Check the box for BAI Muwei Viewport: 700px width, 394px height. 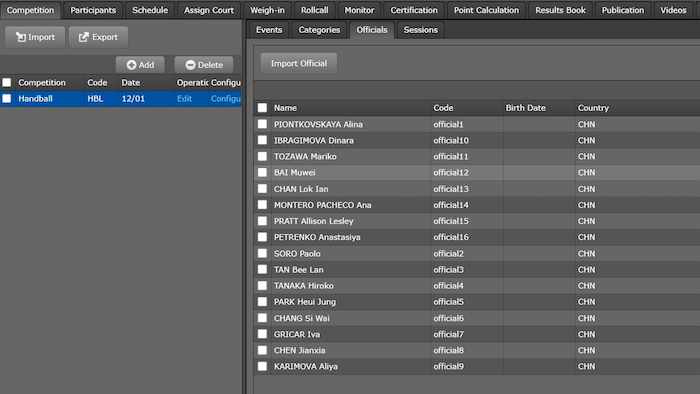[x=262, y=172]
